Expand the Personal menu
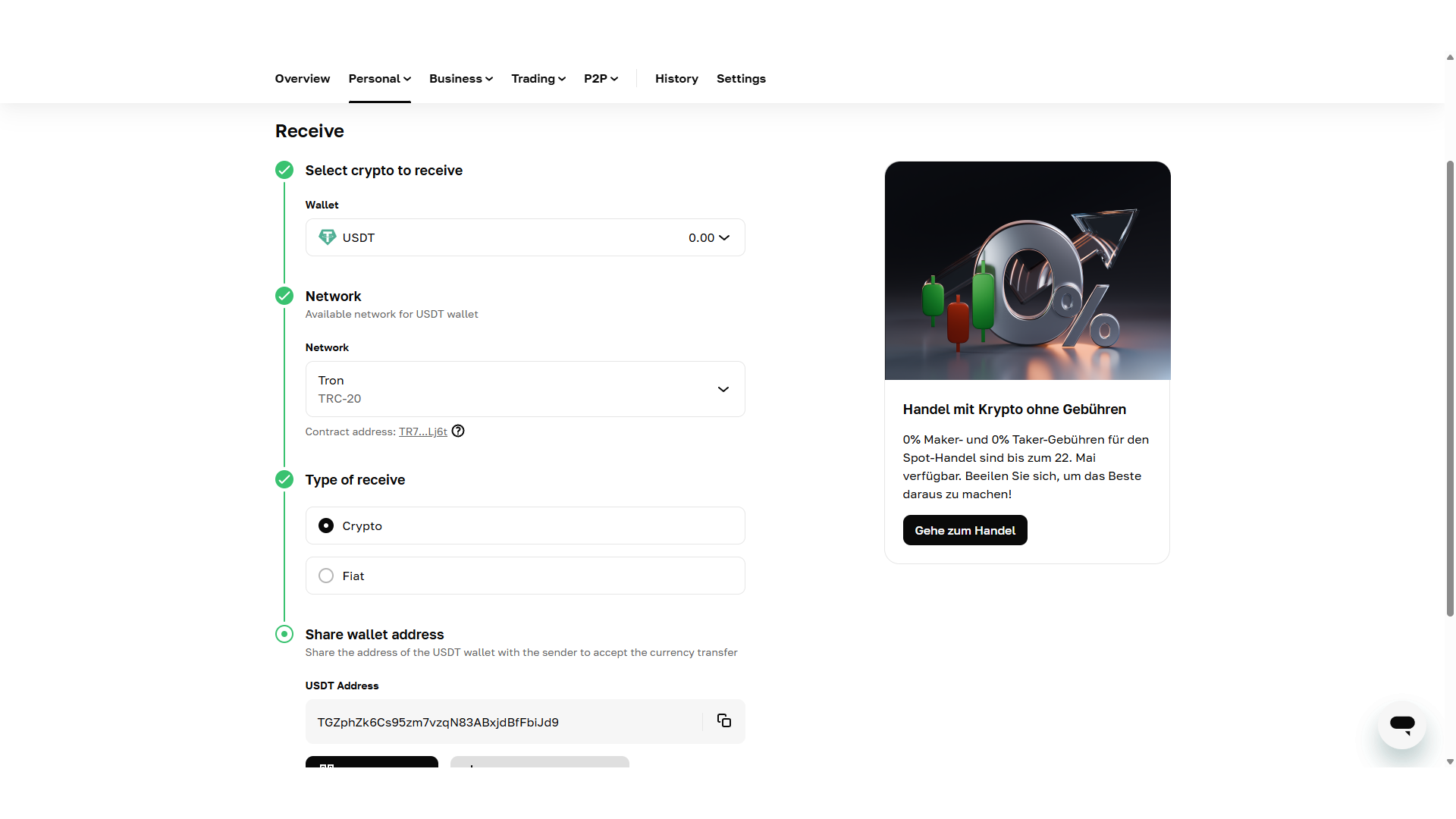This screenshot has height=819, width=1456. (x=379, y=79)
